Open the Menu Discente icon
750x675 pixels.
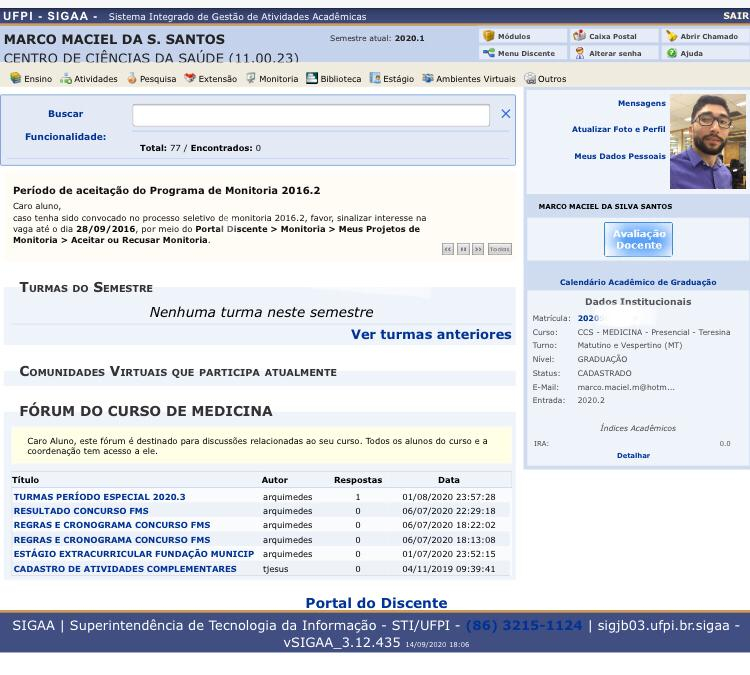pyautogui.click(x=488, y=53)
